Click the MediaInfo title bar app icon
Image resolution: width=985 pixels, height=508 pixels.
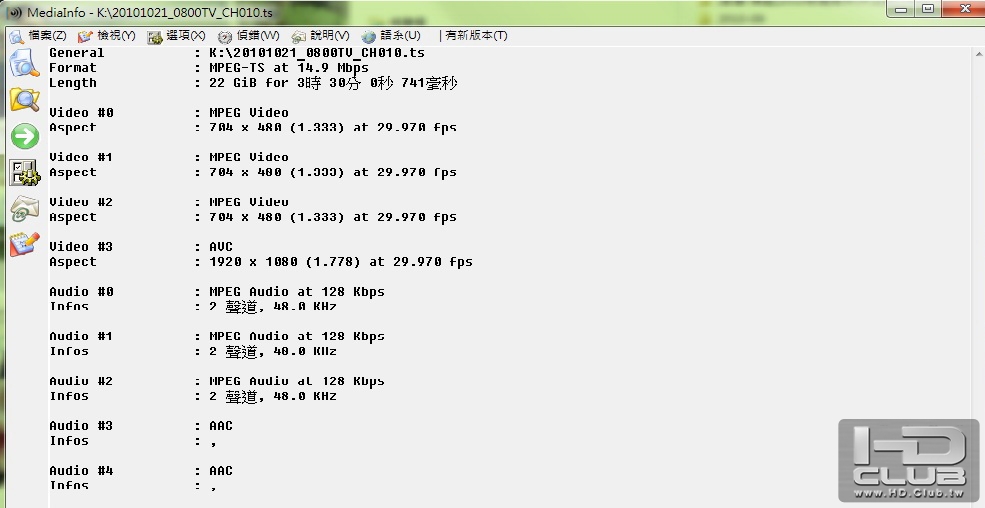(x=15, y=13)
